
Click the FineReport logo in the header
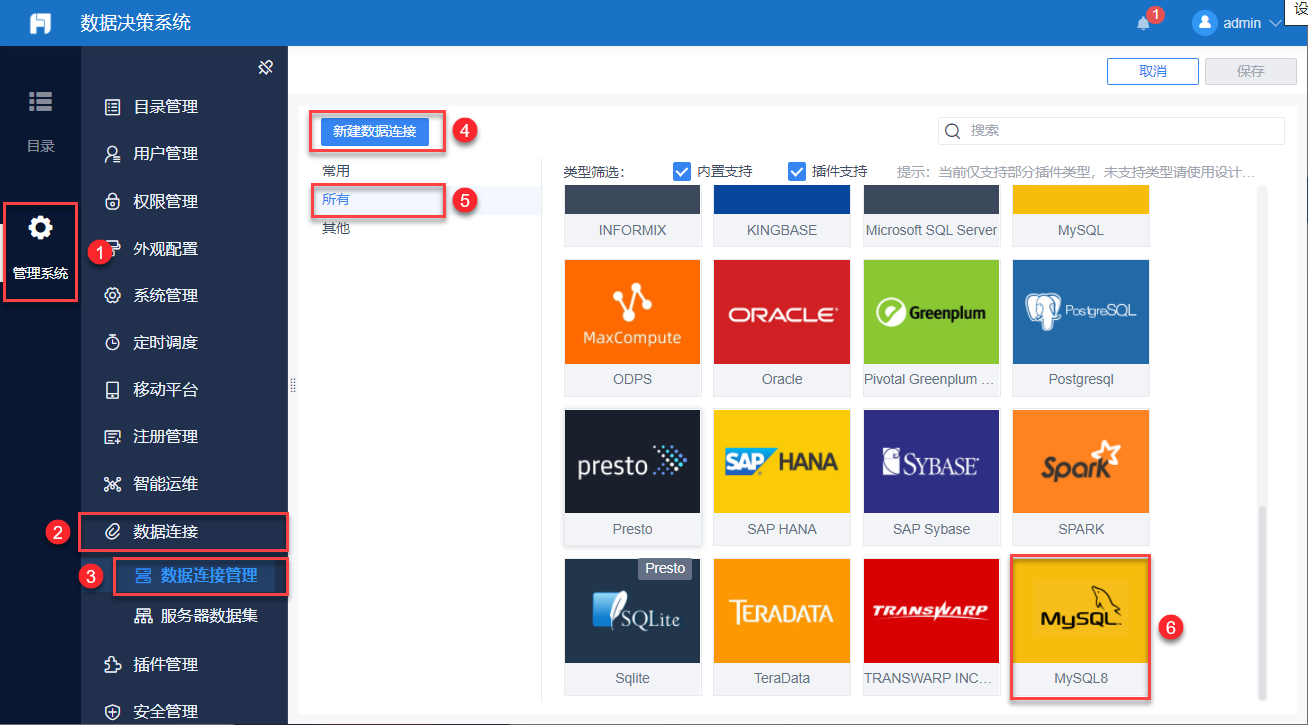[40, 23]
